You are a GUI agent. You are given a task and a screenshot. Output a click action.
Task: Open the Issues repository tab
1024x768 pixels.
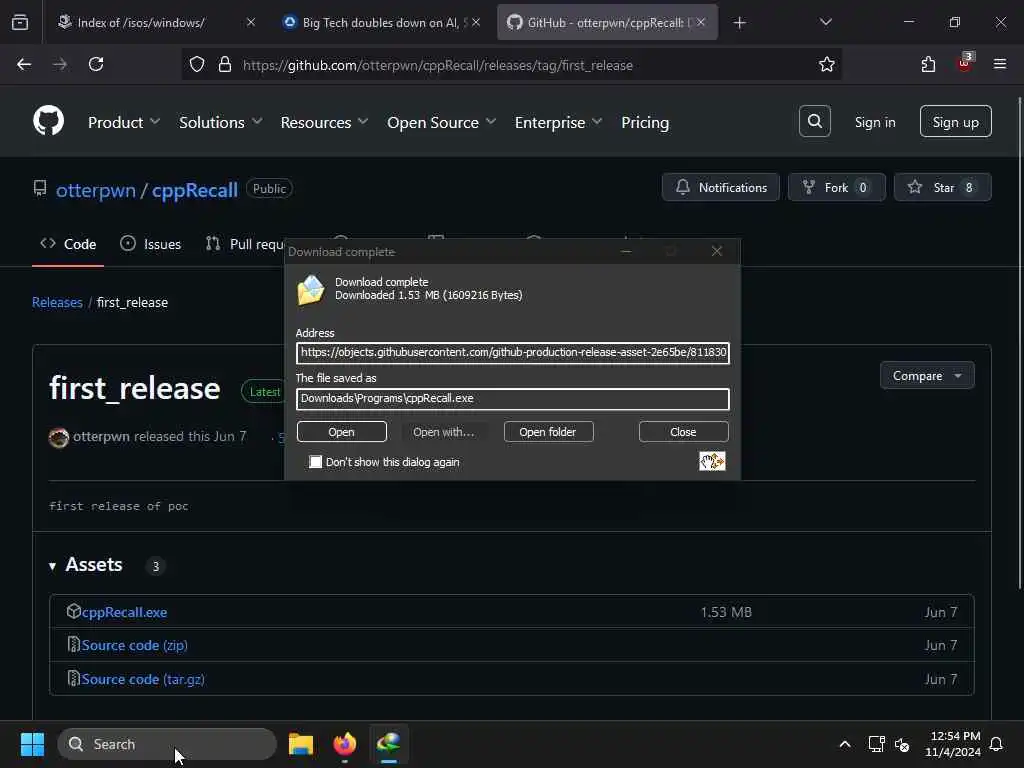coord(151,244)
